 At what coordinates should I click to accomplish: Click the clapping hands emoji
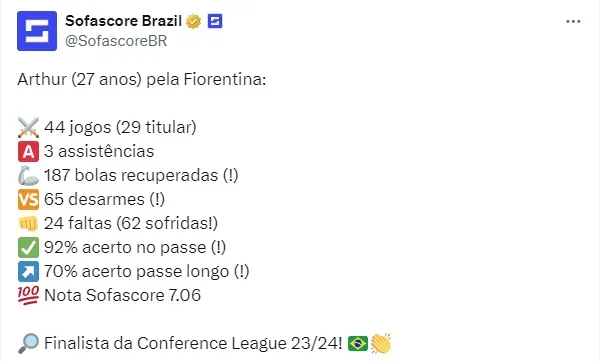point(381,343)
